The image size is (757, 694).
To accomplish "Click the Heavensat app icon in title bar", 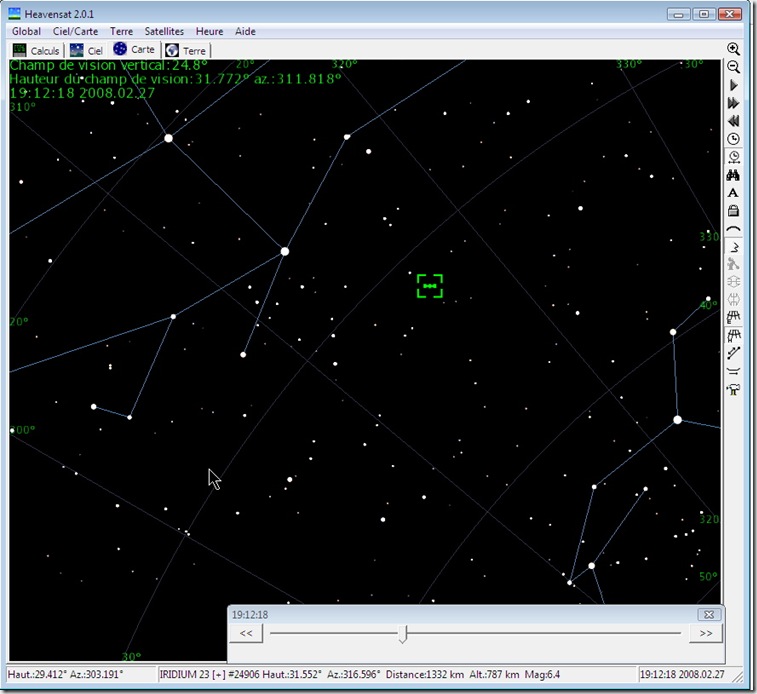I will [x=15, y=14].
